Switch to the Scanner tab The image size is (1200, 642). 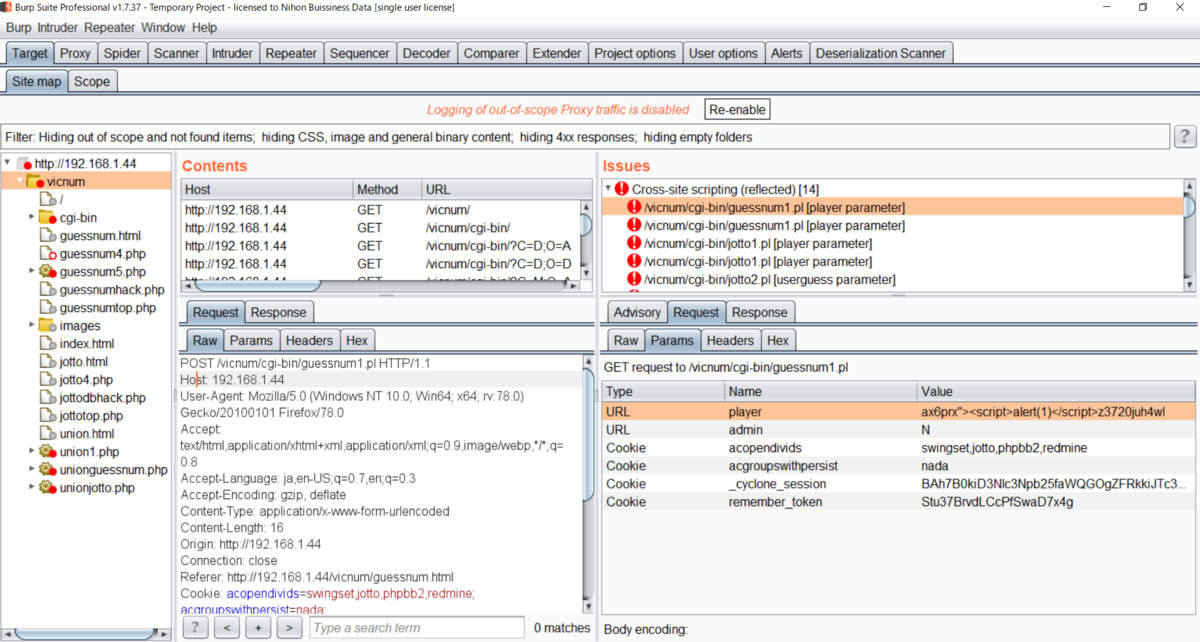click(177, 53)
